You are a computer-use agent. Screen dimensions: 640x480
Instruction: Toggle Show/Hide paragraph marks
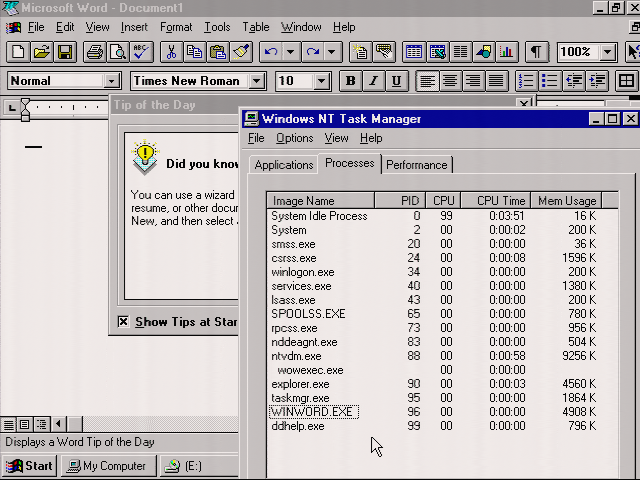click(x=536, y=52)
